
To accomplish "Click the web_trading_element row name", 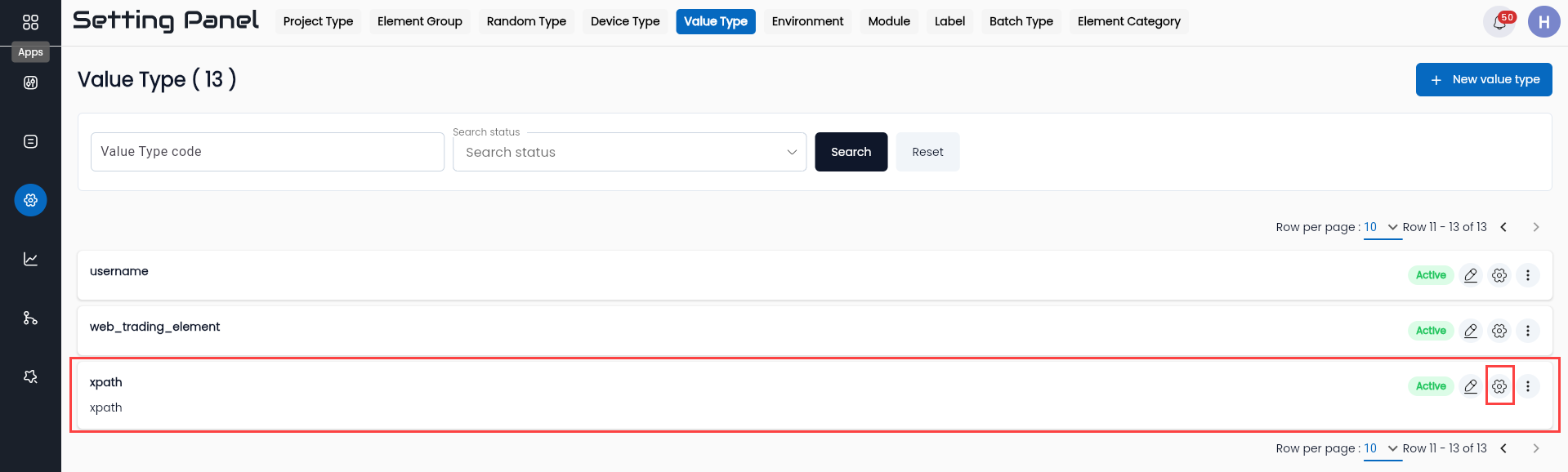I will (154, 327).
